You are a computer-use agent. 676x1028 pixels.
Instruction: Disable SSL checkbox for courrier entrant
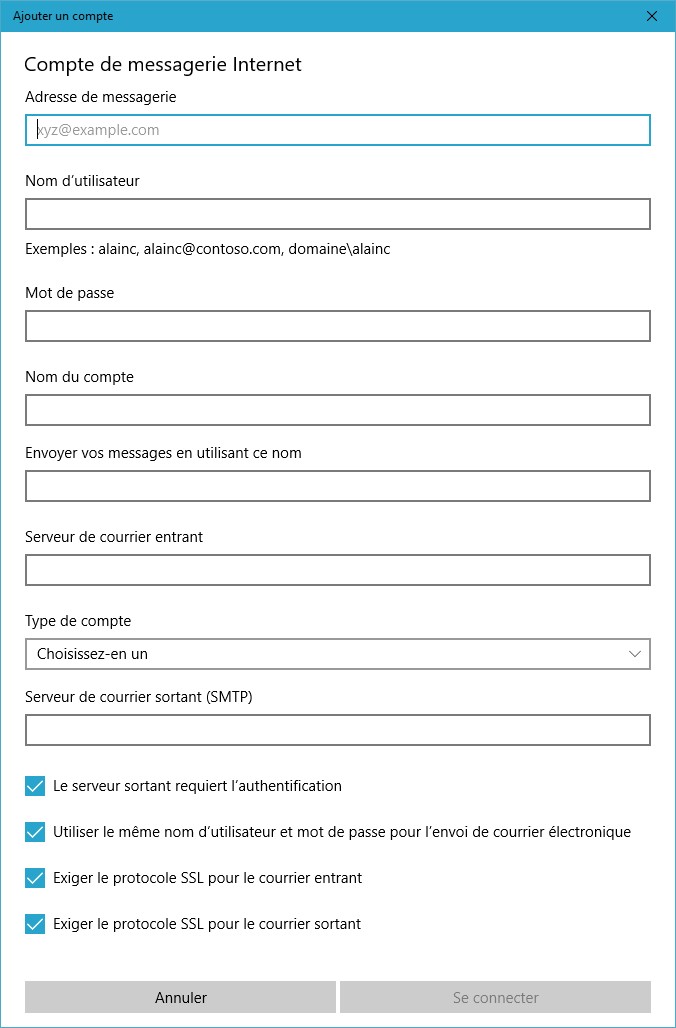coord(35,878)
